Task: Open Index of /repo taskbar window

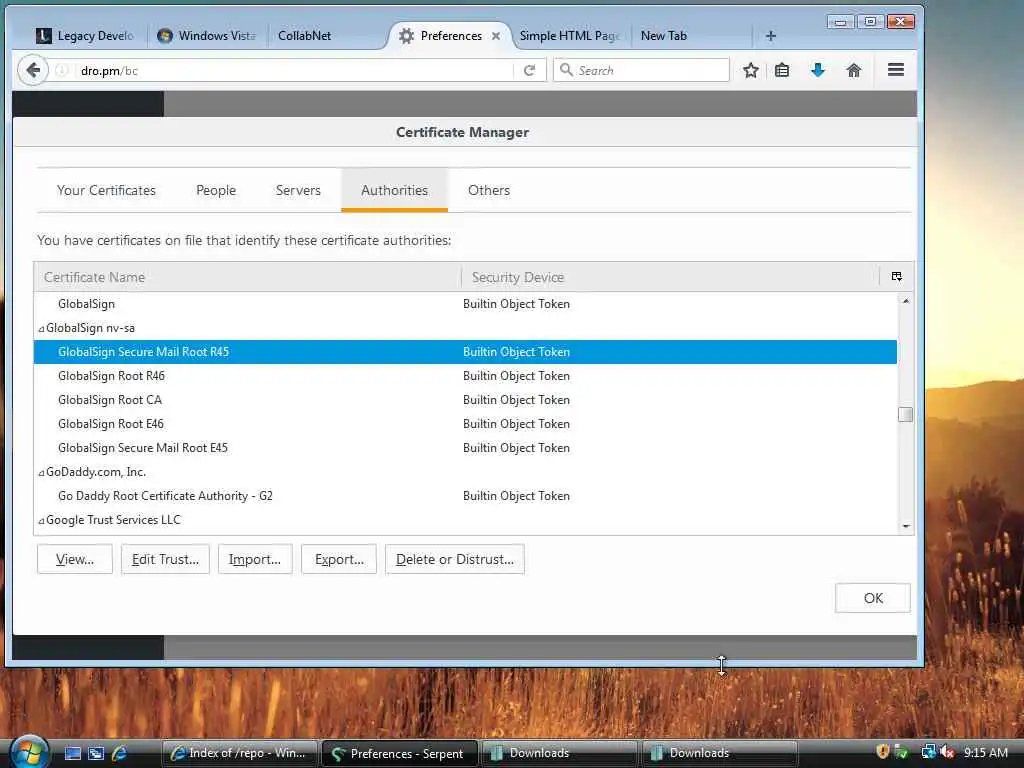Action: [x=239, y=753]
